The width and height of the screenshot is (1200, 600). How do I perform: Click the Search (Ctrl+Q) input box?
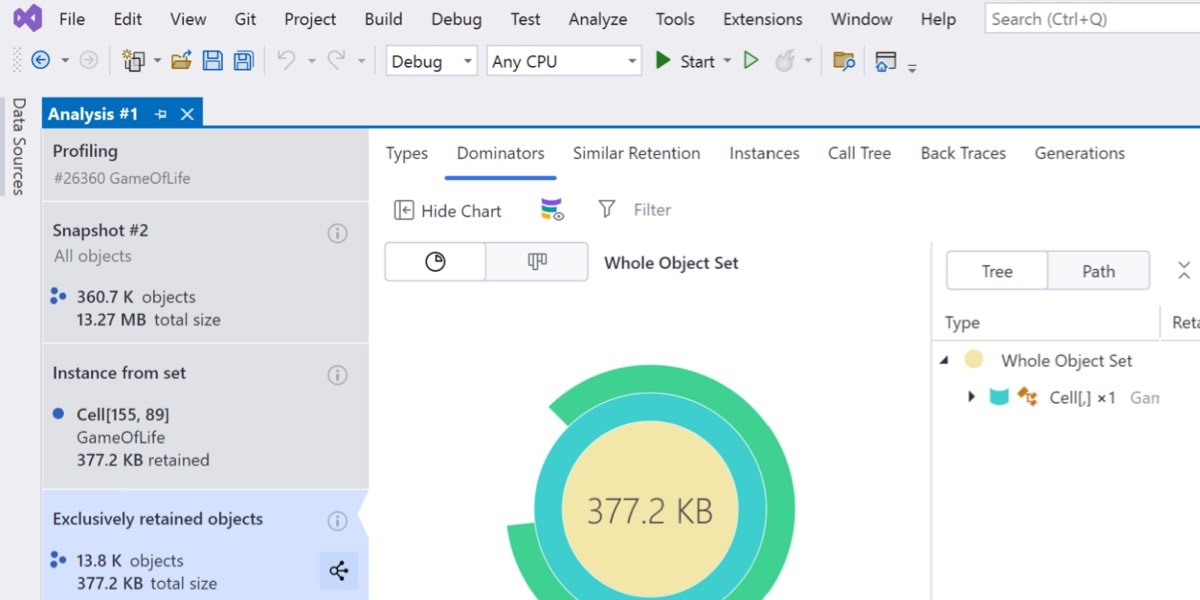[1090, 19]
